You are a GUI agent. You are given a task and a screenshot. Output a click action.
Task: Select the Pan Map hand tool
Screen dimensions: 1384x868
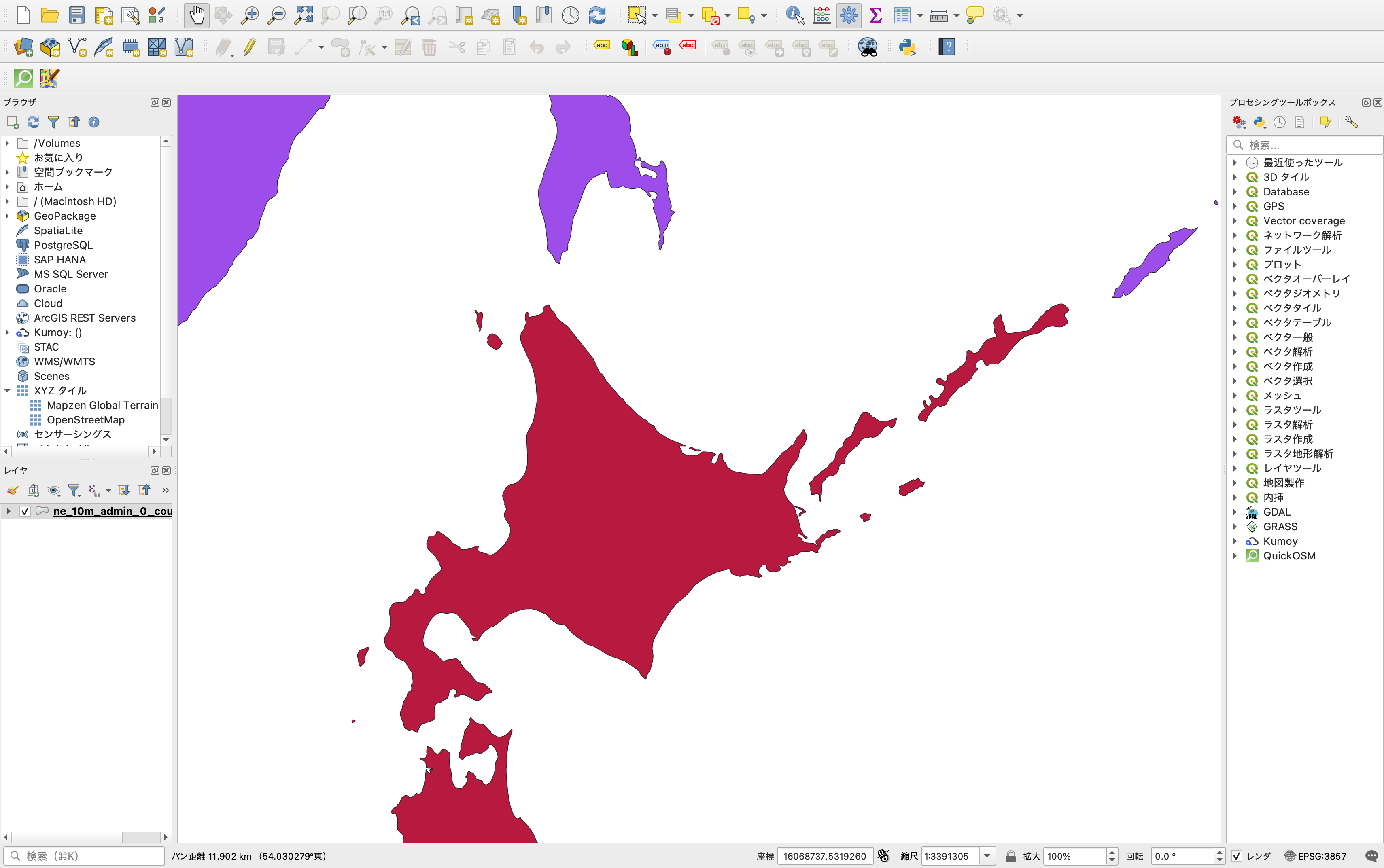(196, 15)
